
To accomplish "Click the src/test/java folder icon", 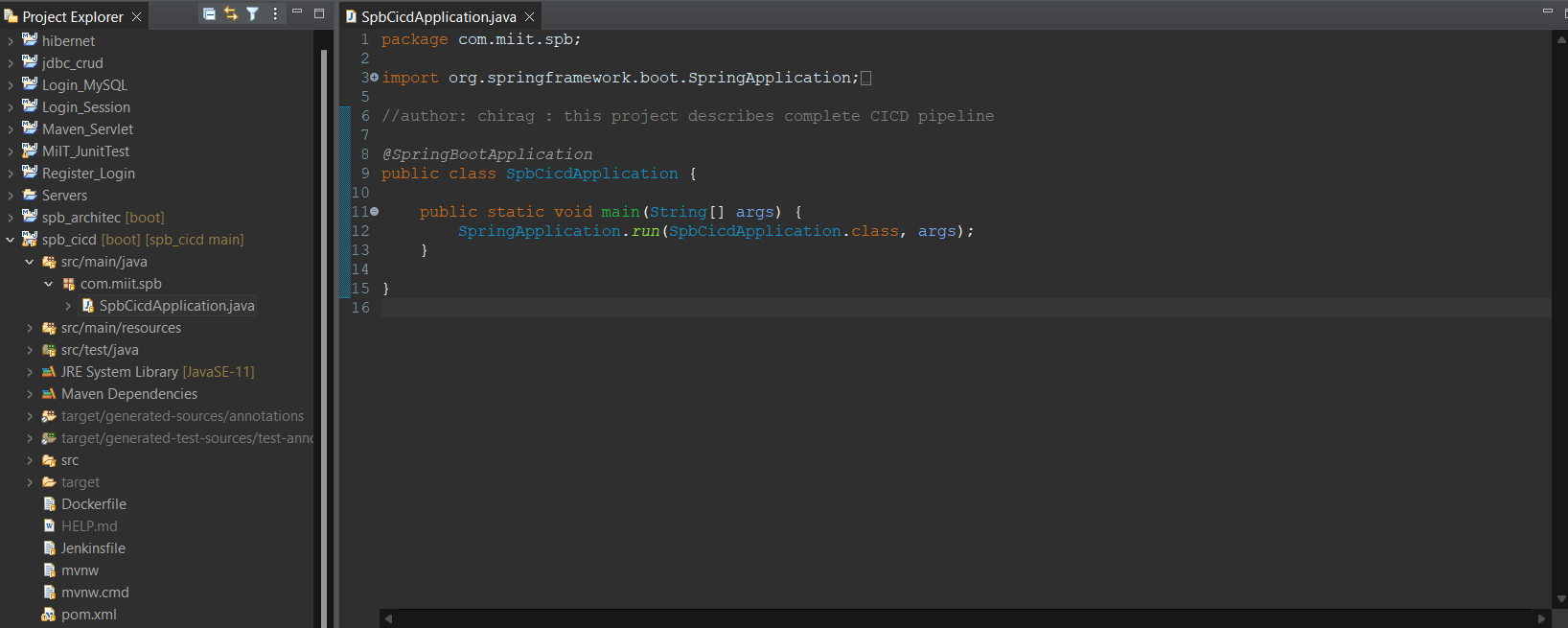I will tap(49, 350).
